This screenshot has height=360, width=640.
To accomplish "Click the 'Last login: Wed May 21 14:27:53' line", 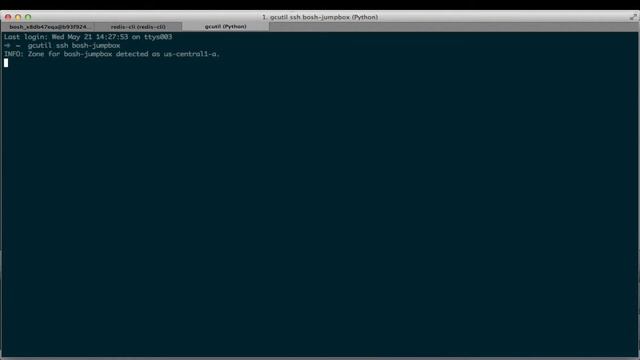I will (88, 37).
